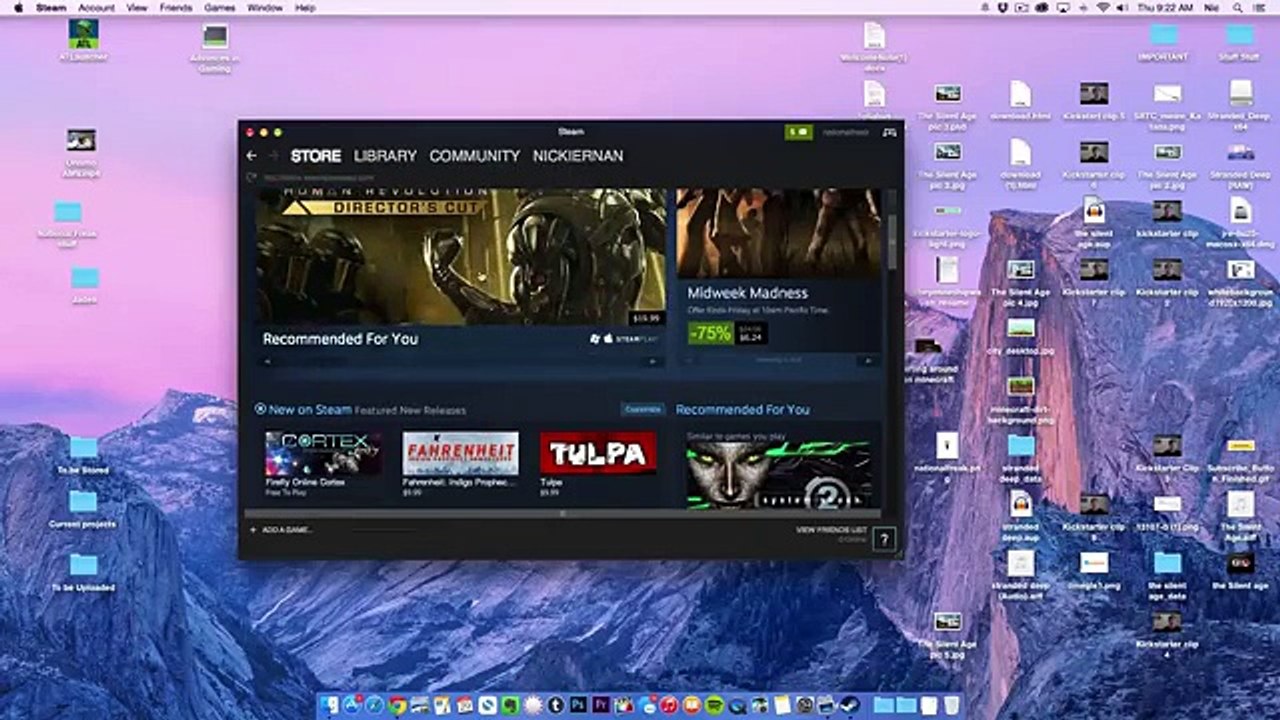Image resolution: width=1280 pixels, height=720 pixels.
Task: Open the Help menu
Action: pyautogui.click(x=305, y=7)
